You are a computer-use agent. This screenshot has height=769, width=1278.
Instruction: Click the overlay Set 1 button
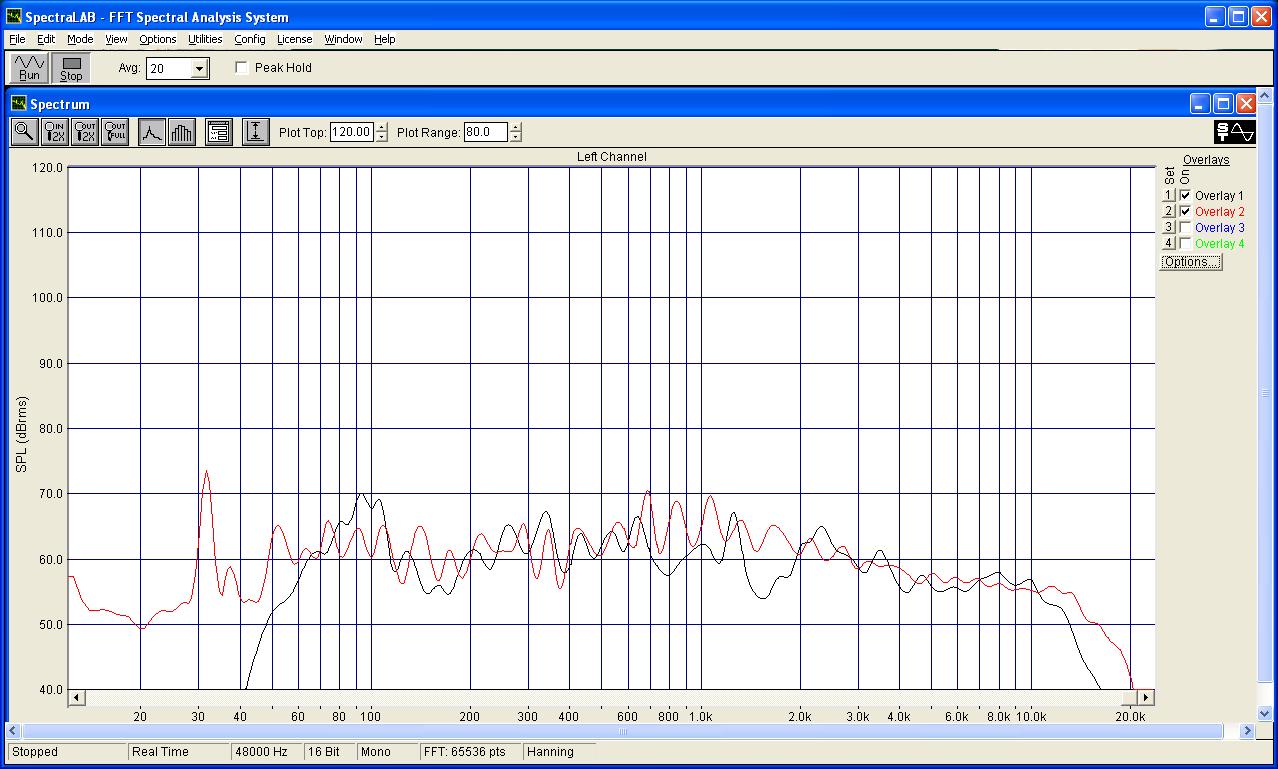(1168, 196)
